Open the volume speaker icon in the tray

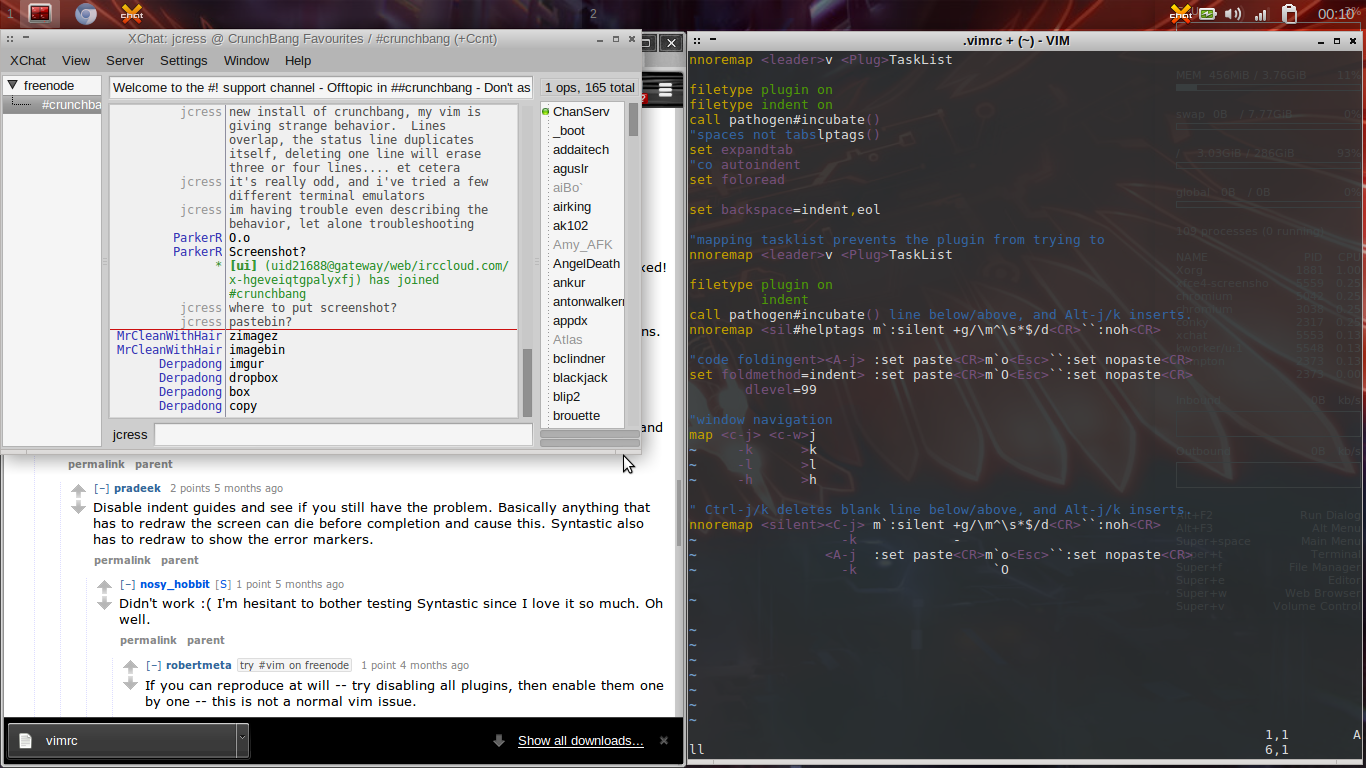(1234, 14)
